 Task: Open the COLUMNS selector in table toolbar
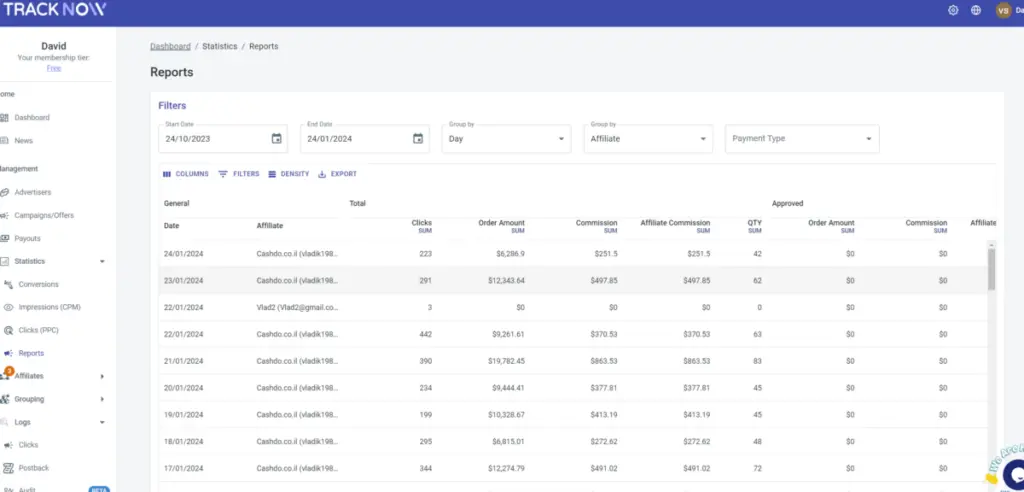point(185,174)
